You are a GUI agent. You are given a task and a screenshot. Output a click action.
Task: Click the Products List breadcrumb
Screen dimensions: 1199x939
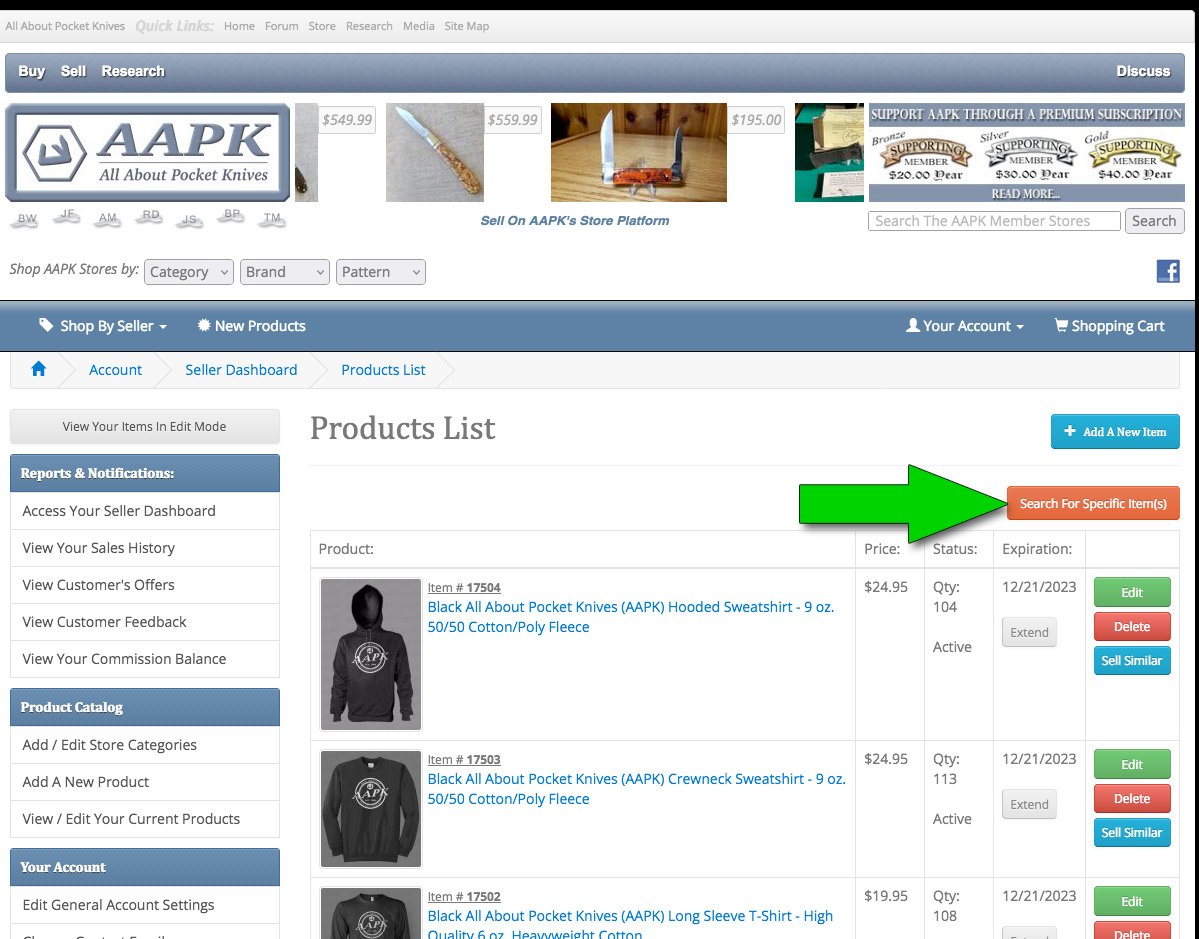pyautogui.click(x=383, y=369)
